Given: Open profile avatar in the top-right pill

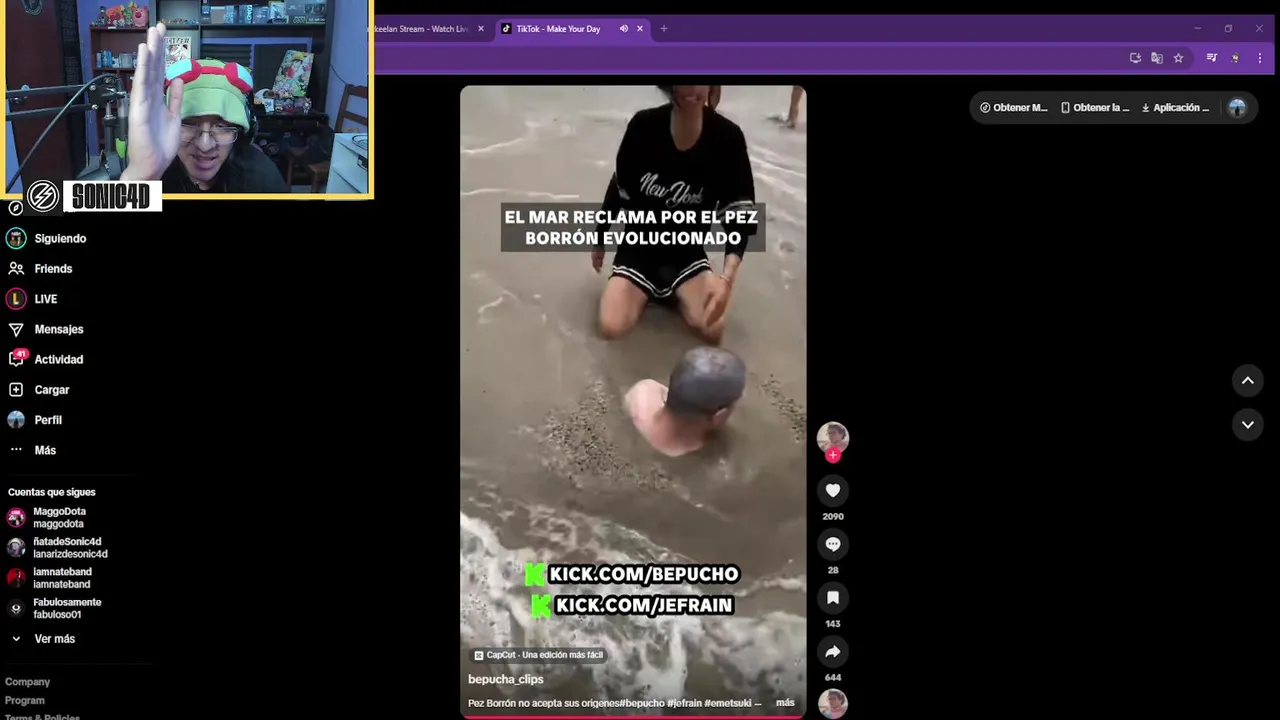Looking at the screenshot, I should (1237, 108).
